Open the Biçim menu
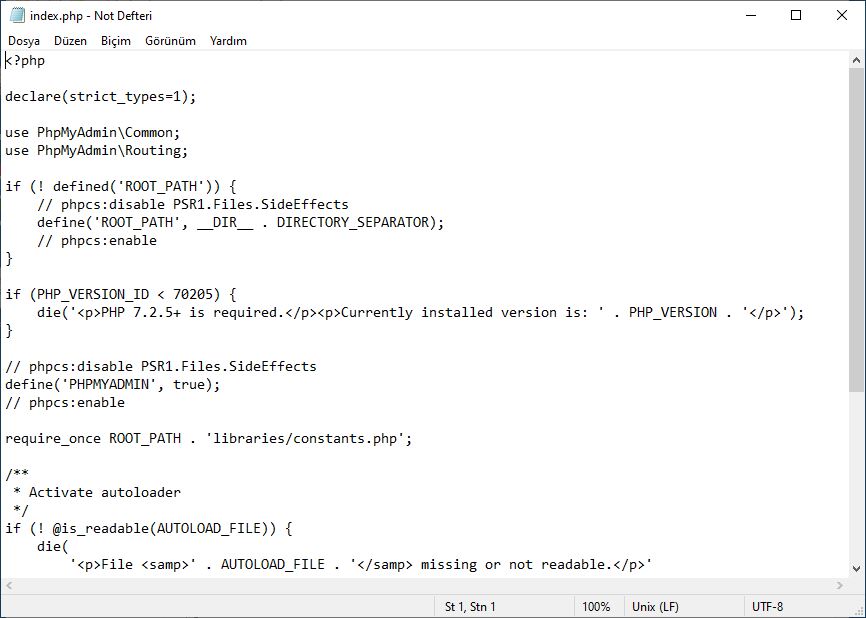Image resolution: width=866 pixels, height=618 pixels. (115, 41)
